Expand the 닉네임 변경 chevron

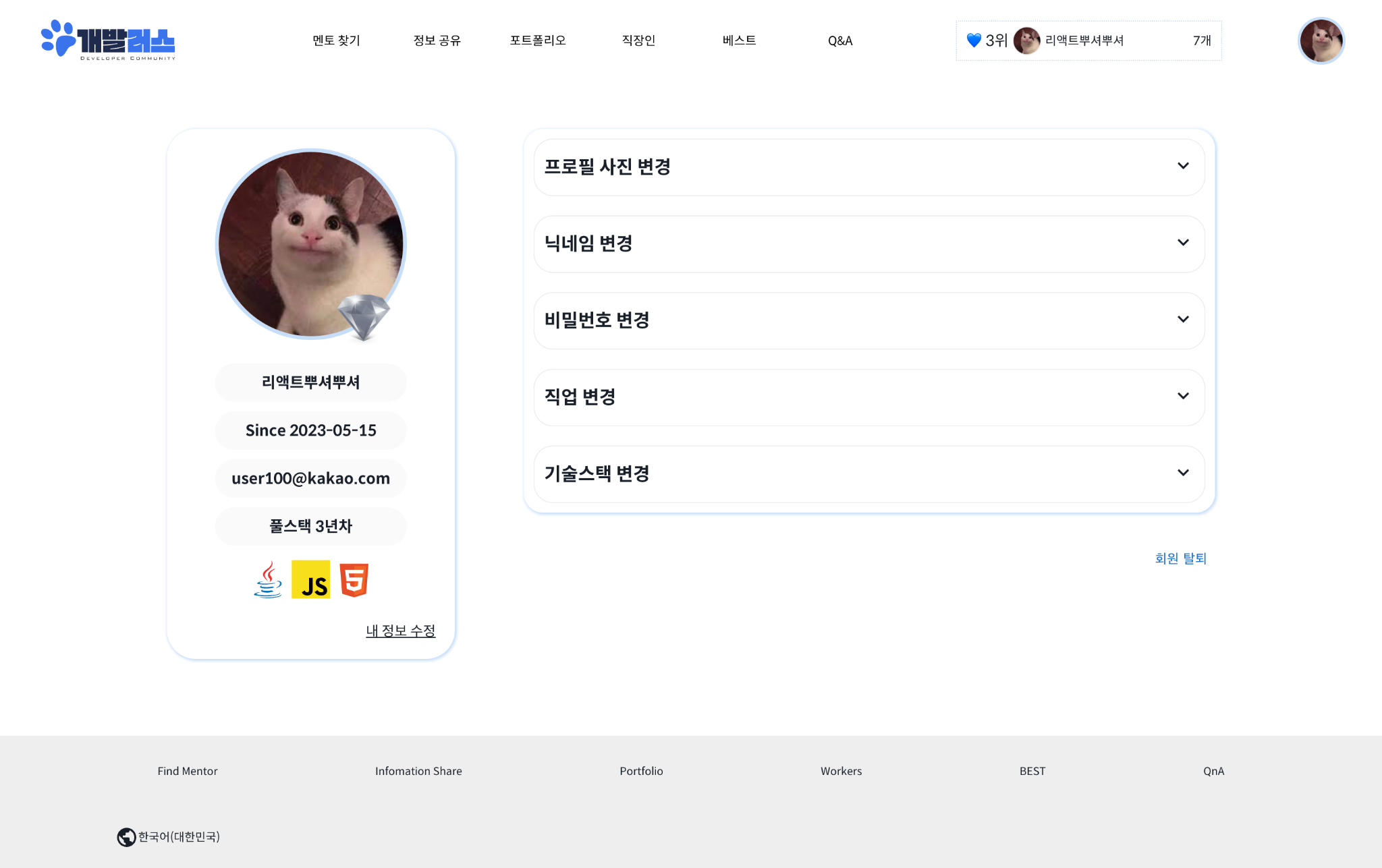point(1182,243)
